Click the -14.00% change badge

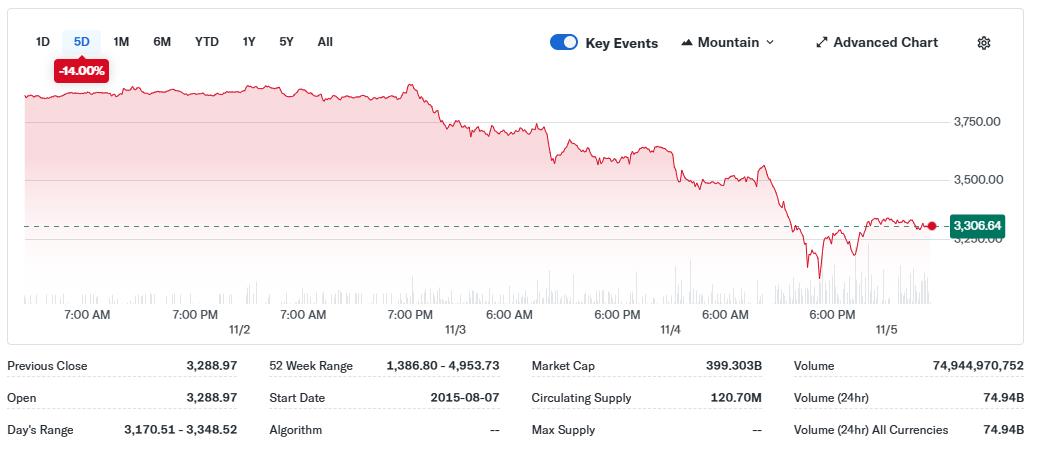click(x=82, y=71)
